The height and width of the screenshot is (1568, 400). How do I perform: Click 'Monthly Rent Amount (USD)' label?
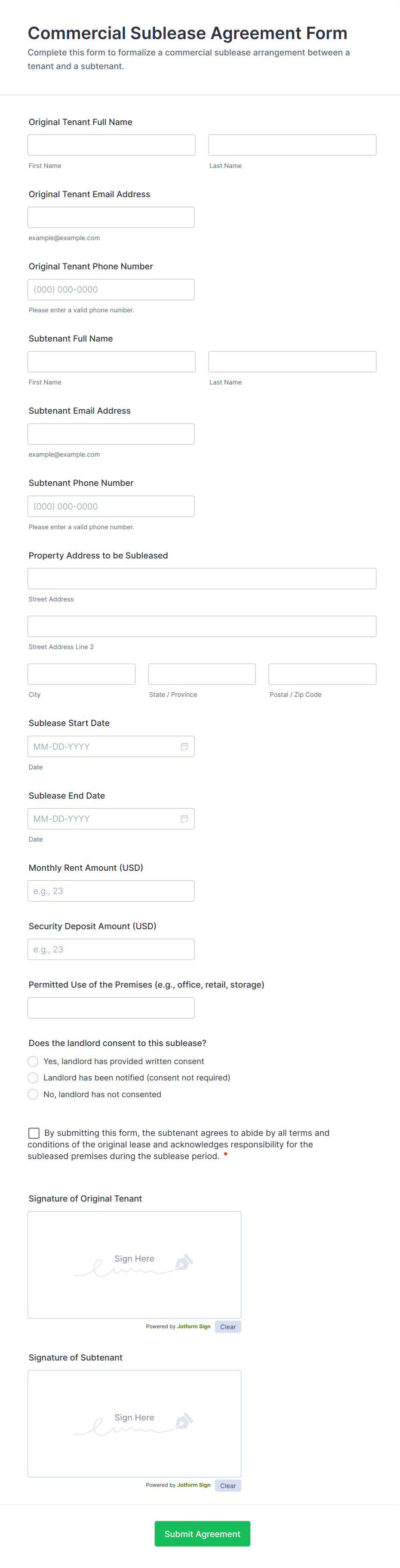(86, 867)
